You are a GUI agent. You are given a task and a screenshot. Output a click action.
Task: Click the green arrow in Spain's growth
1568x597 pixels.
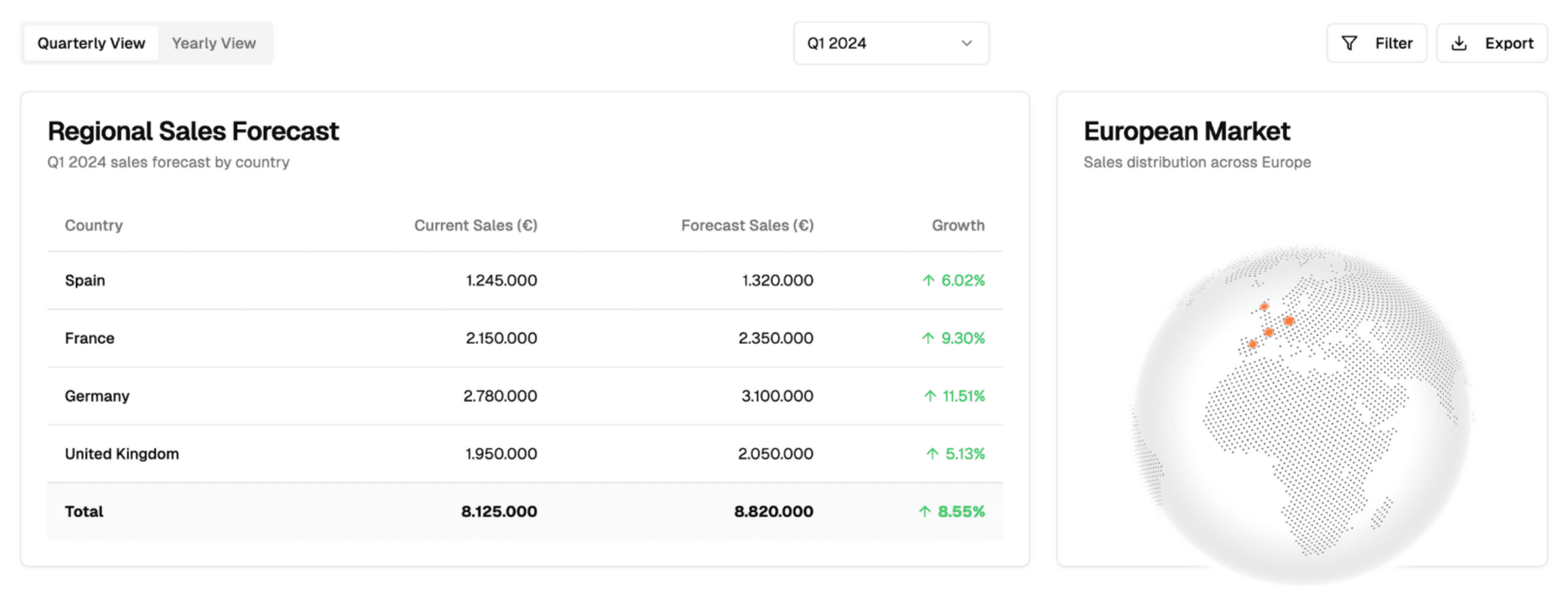[x=928, y=280]
